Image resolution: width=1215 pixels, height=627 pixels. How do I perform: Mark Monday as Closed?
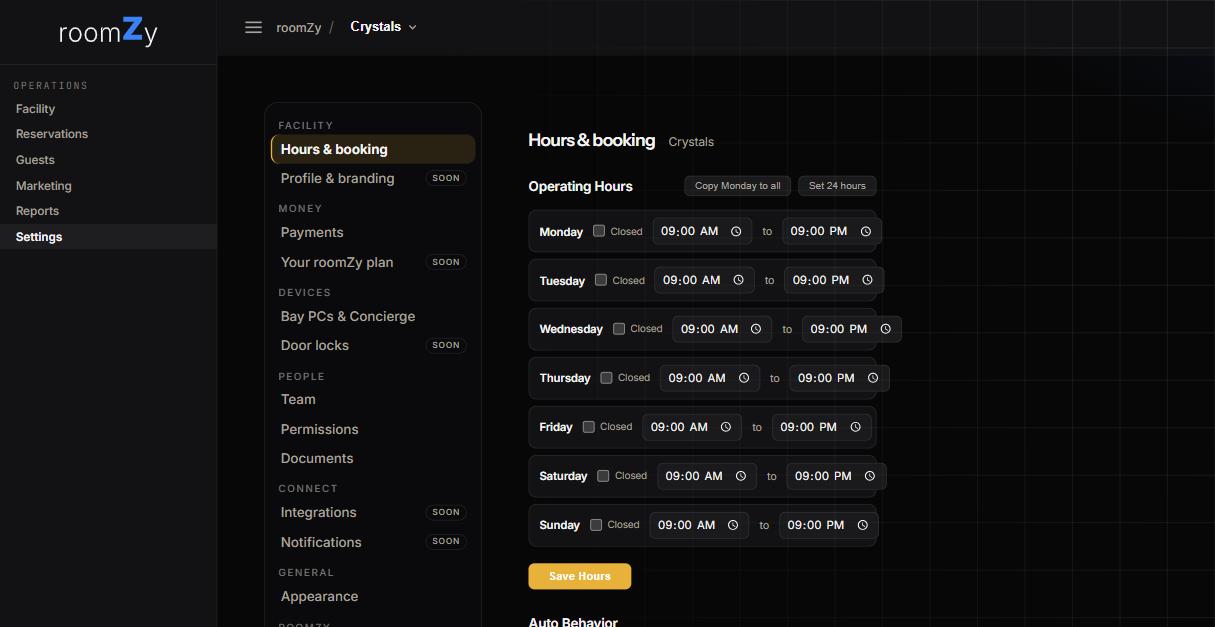pyautogui.click(x=599, y=231)
